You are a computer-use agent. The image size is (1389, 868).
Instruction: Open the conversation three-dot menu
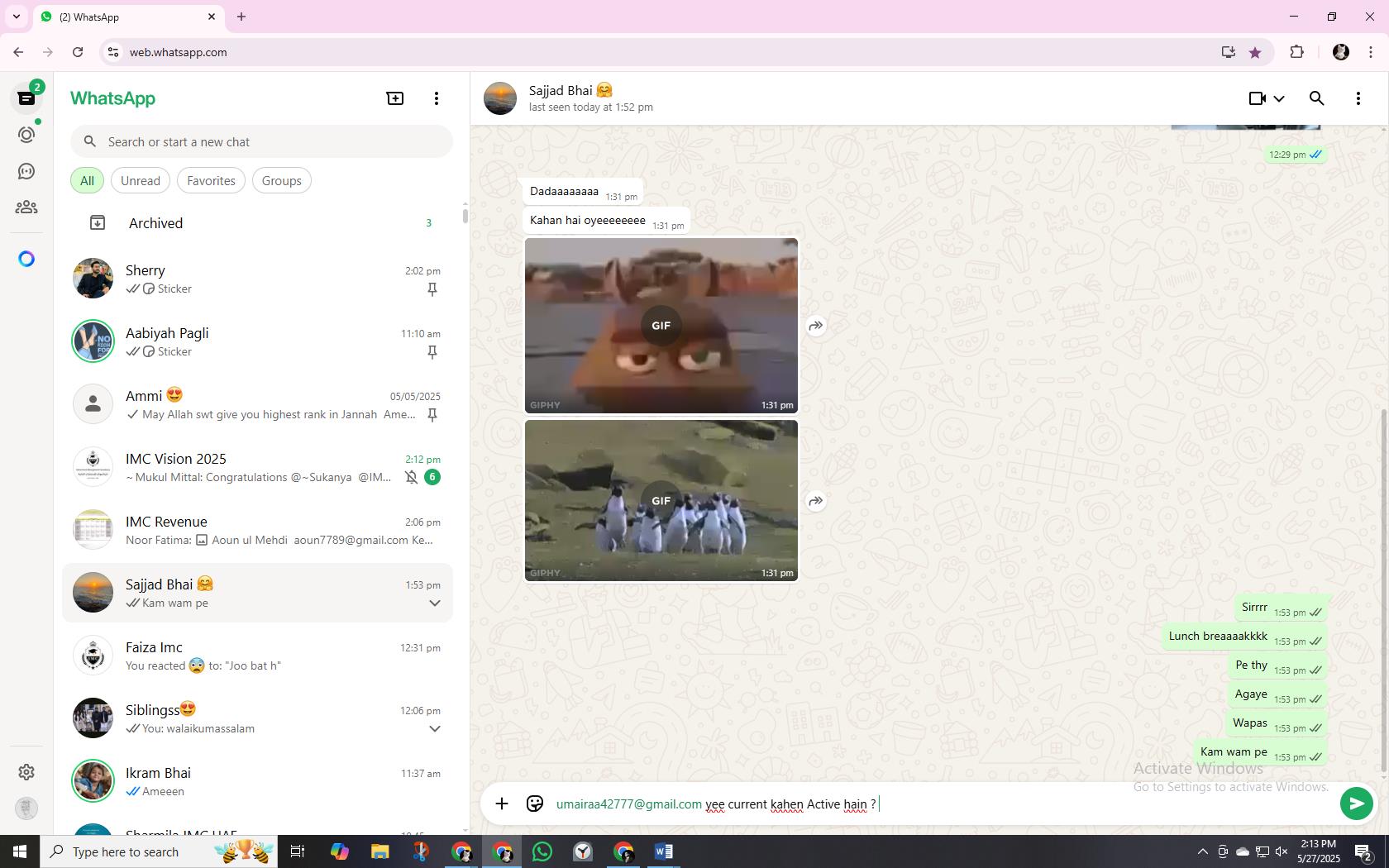tap(1358, 98)
